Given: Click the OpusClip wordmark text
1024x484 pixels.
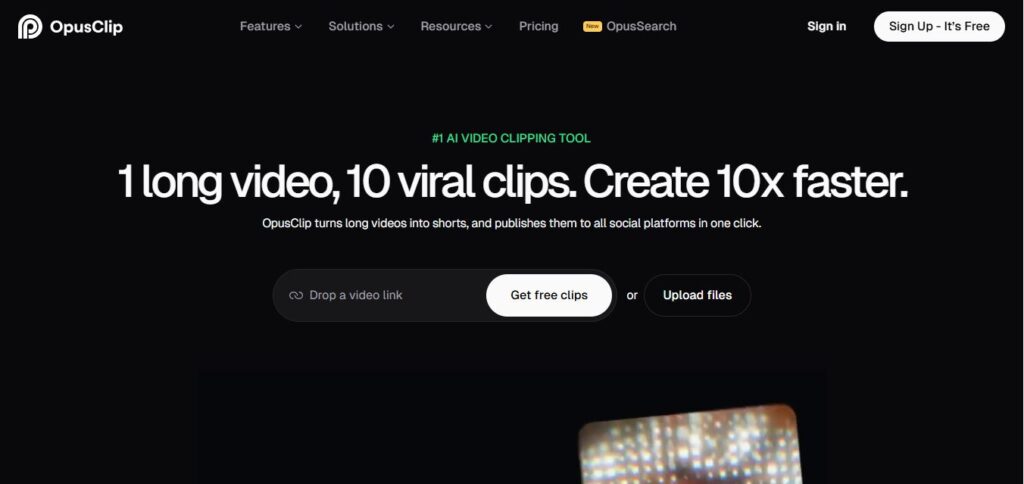Looking at the screenshot, I should pyautogui.click(x=86, y=27).
